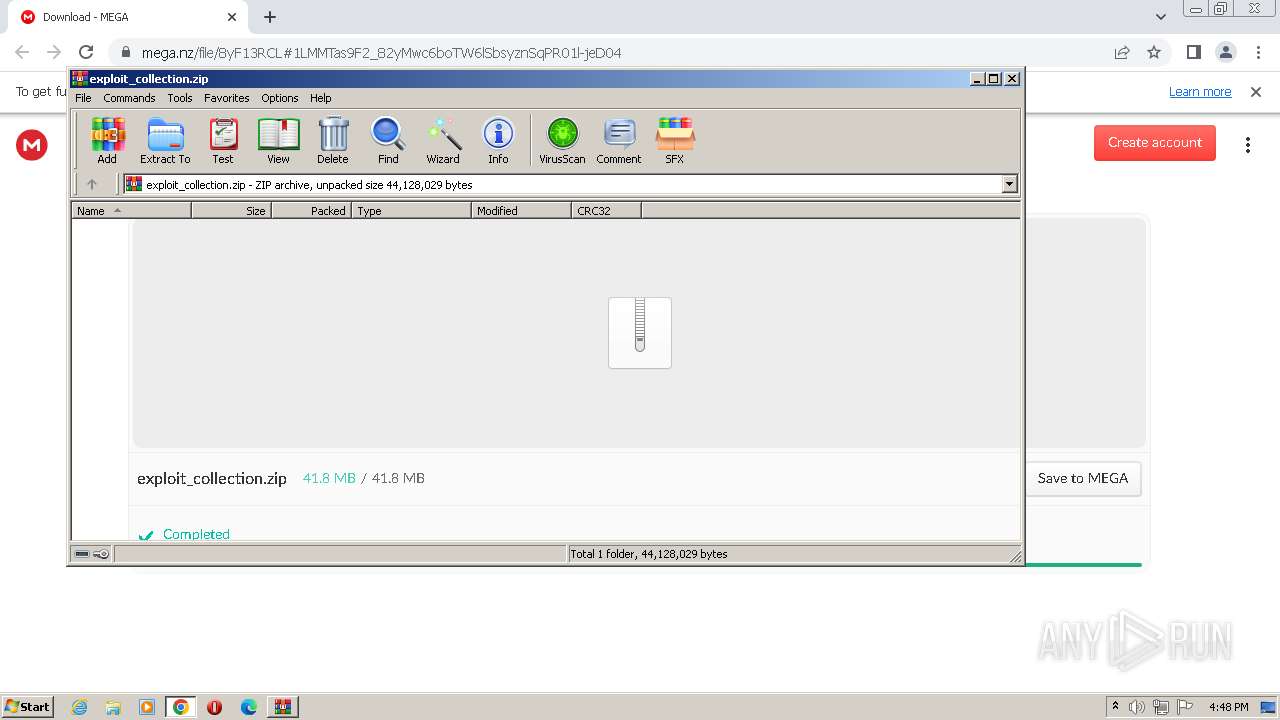Toggle the Chrome side panel
The width and height of the screenshot is (1280, 720).
[x=1194, y=52]
